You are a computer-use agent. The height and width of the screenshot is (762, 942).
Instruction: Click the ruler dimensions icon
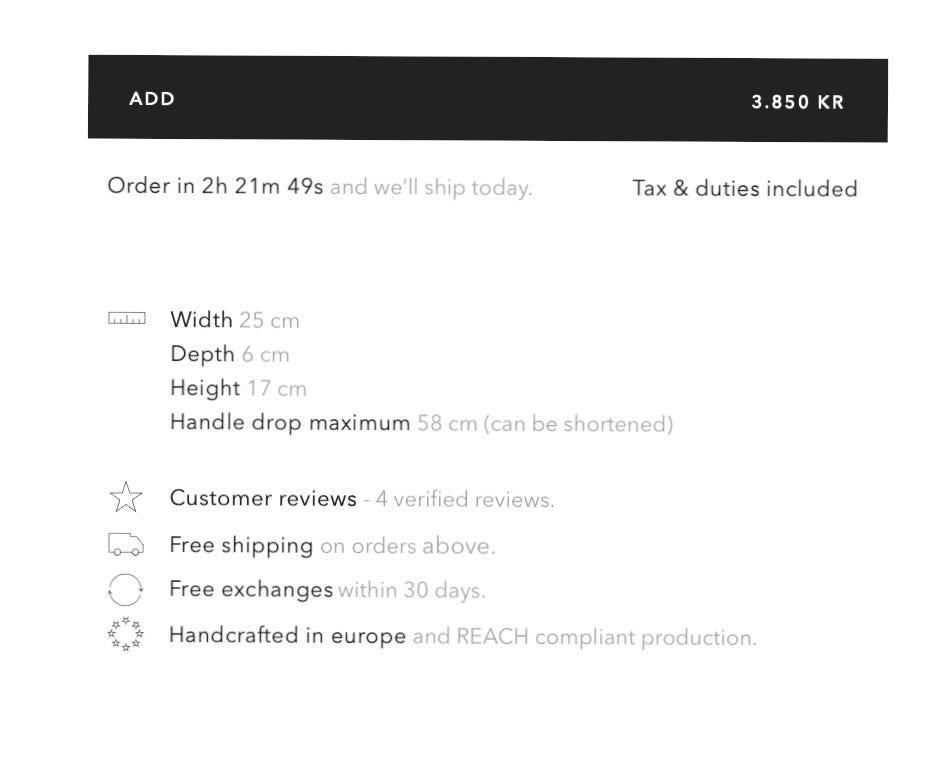click(x=126, y=319)
